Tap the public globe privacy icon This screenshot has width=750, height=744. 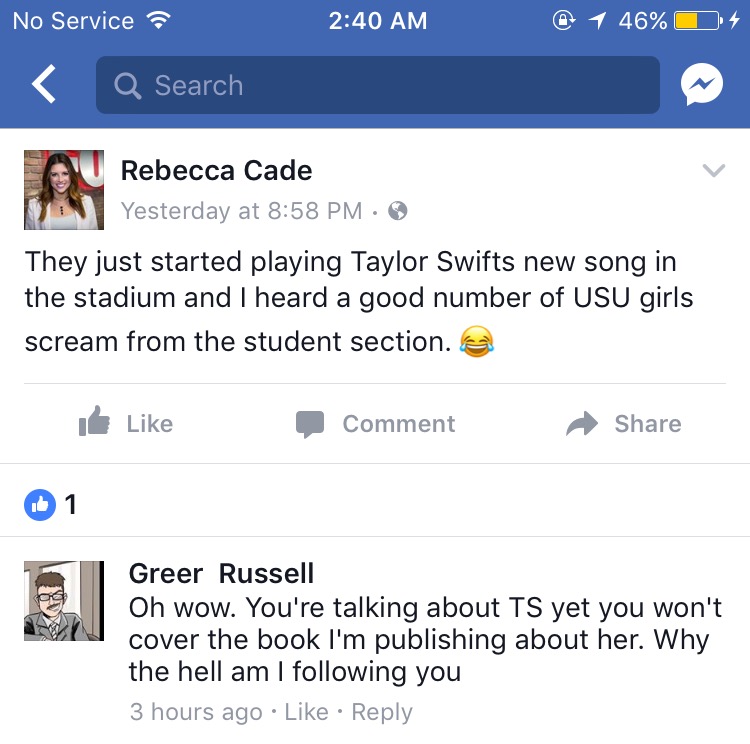[397, 211]
